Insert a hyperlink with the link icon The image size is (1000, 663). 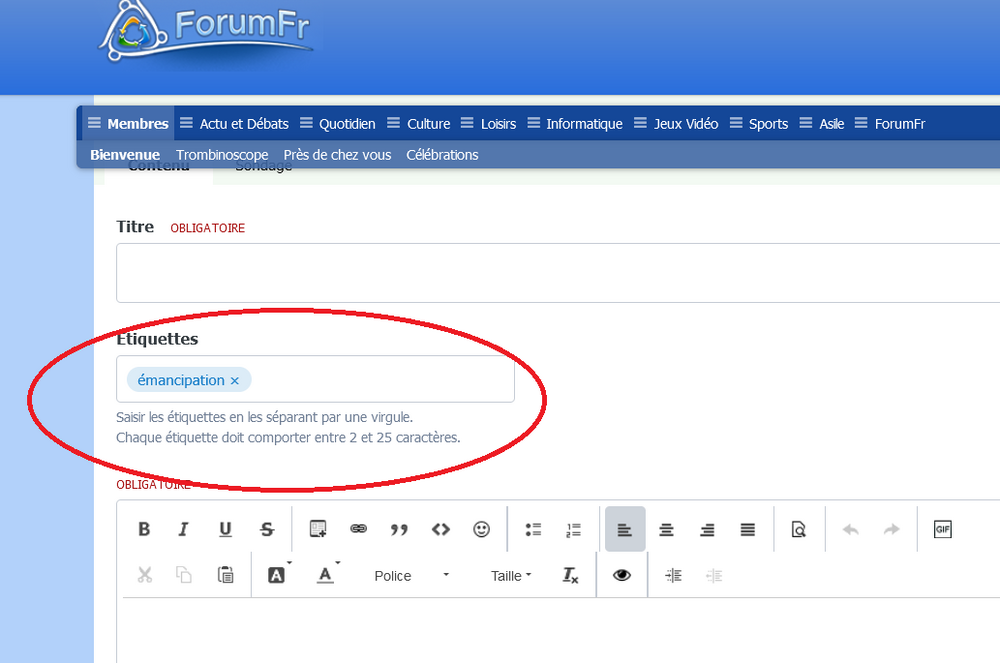(x=358, y=530)
